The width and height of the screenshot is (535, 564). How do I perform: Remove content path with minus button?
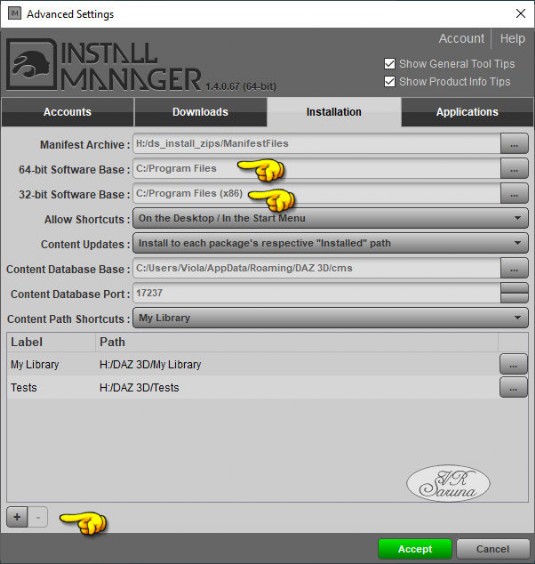point(38,517)
